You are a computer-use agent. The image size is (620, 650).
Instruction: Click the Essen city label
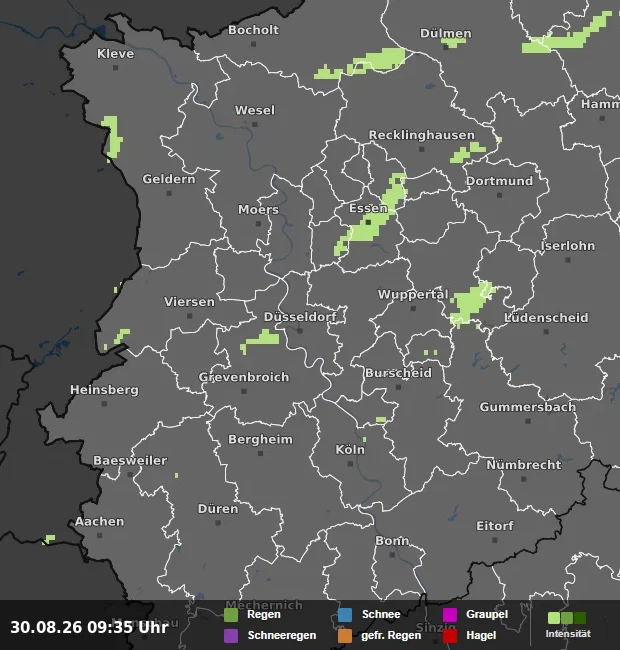coord(368,208)
